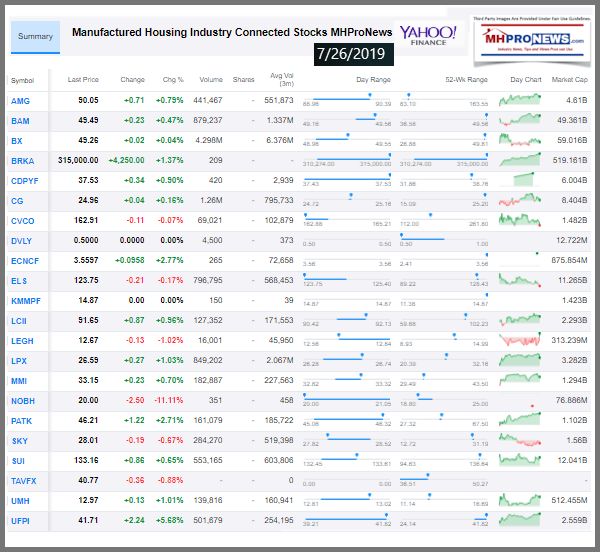Click the BAM day chart sparkline
Viewport: 600px width, 552px height.
(x=520, y=119)
